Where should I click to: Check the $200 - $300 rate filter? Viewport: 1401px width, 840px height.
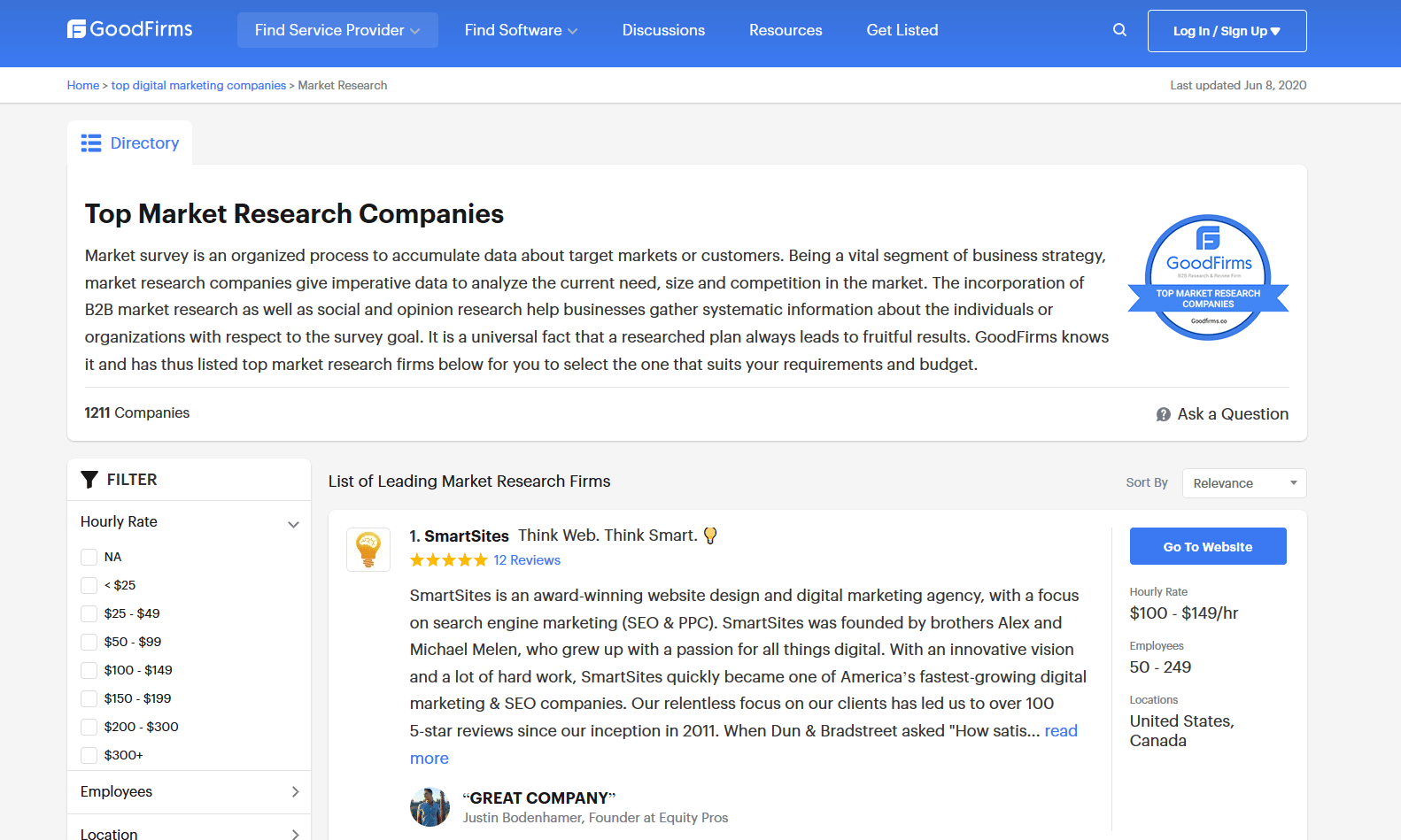click(89, 727)
